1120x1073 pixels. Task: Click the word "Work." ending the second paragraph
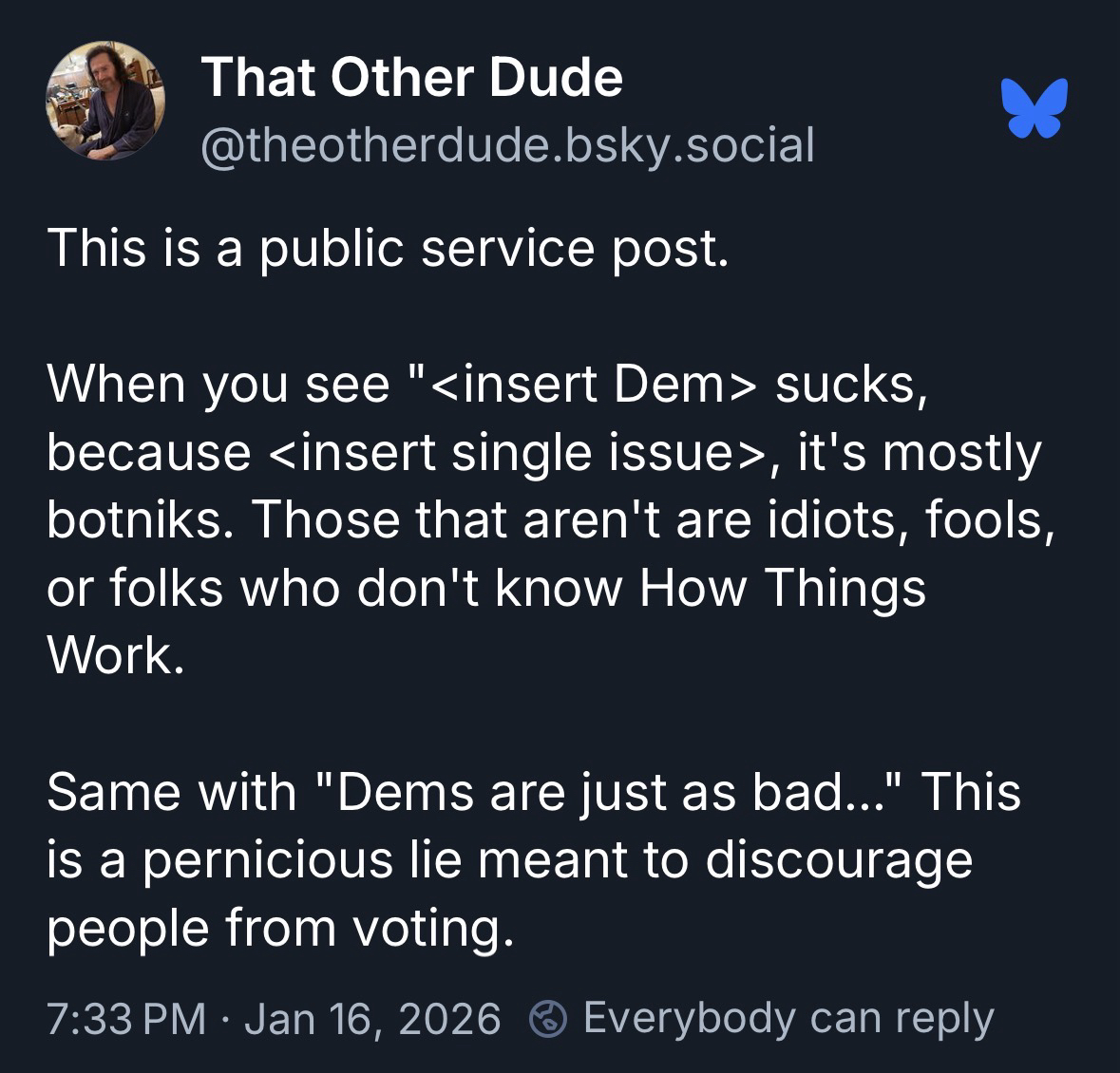pos(113,655)
